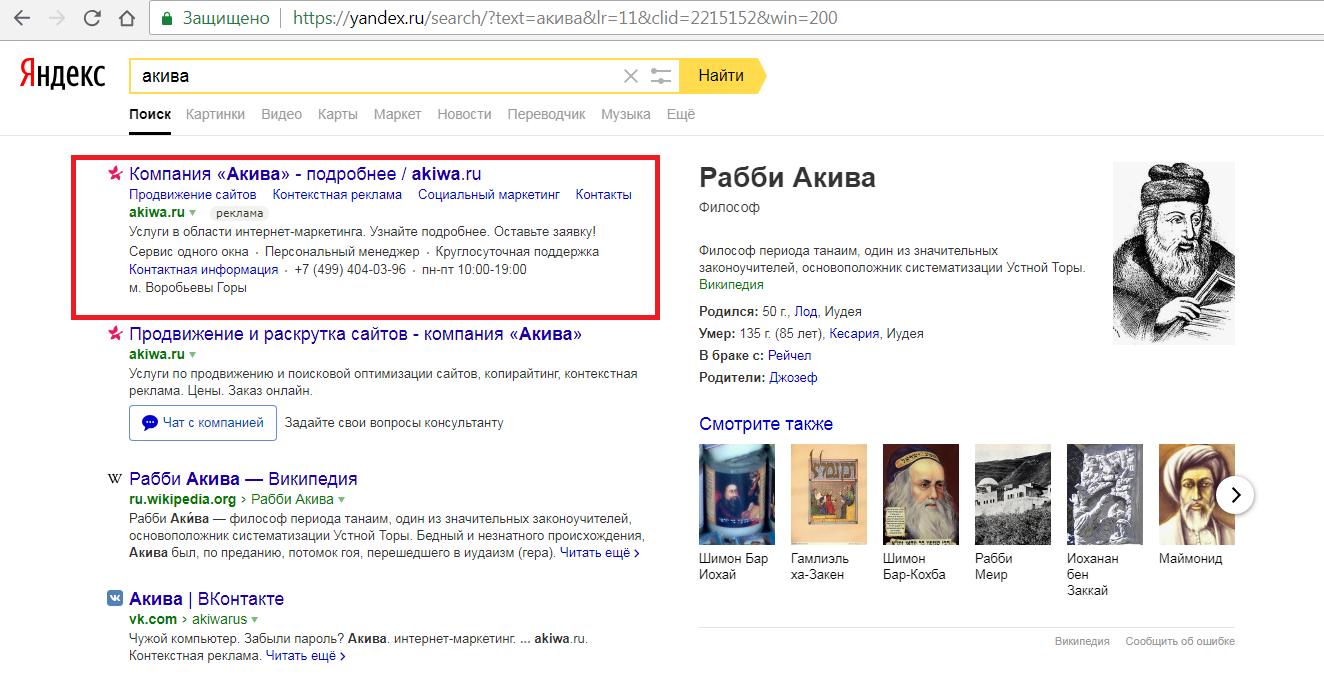Click the Yandex logo
This screenshot has height=678, width=1324.
coord(62,74)
